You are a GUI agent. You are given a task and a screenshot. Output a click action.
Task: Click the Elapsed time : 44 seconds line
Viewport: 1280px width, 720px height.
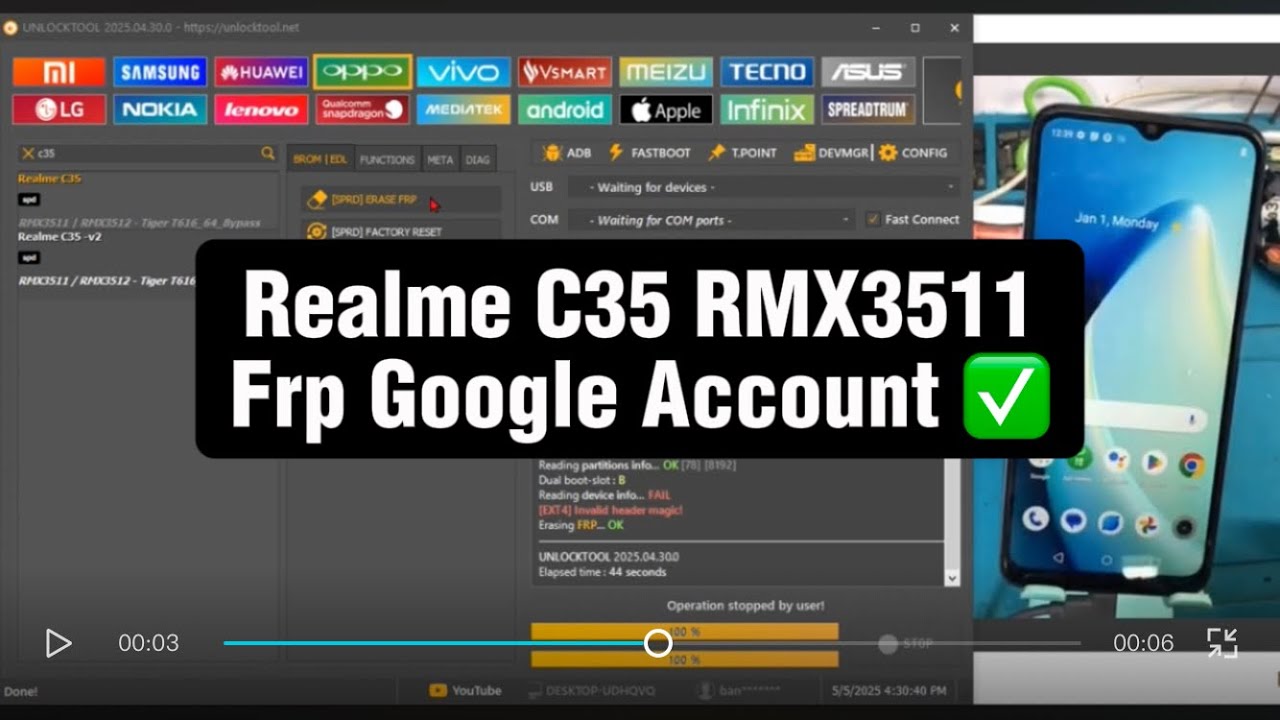(x=602, y=572)
